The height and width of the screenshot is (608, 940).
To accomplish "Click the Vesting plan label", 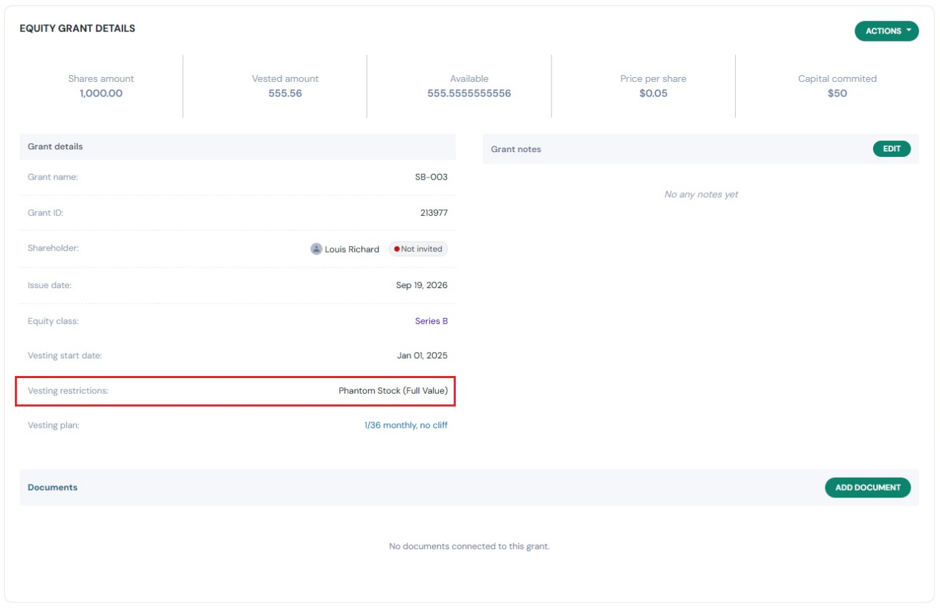I will tap(53, 425).
